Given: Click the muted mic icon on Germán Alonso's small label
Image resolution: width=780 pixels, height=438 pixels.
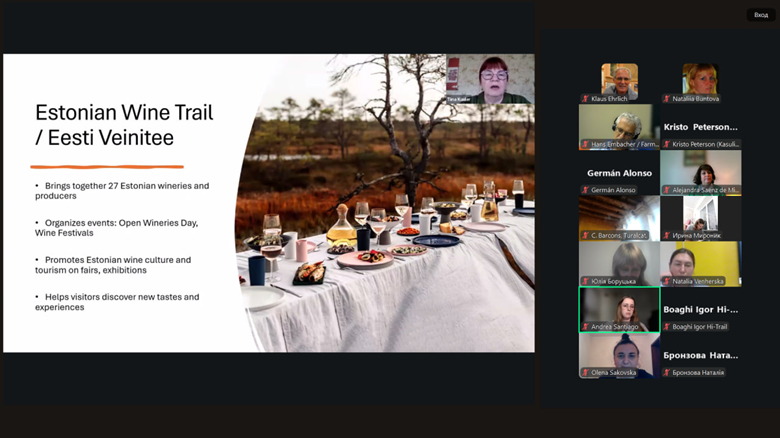Looking at the screenshot, I should [x=585, y=190].
